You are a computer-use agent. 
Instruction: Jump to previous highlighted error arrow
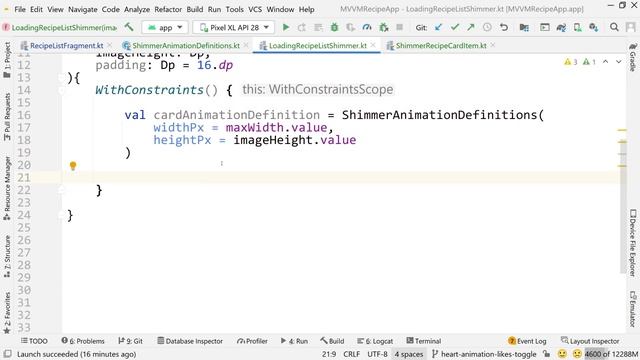[x=606, y=62]
